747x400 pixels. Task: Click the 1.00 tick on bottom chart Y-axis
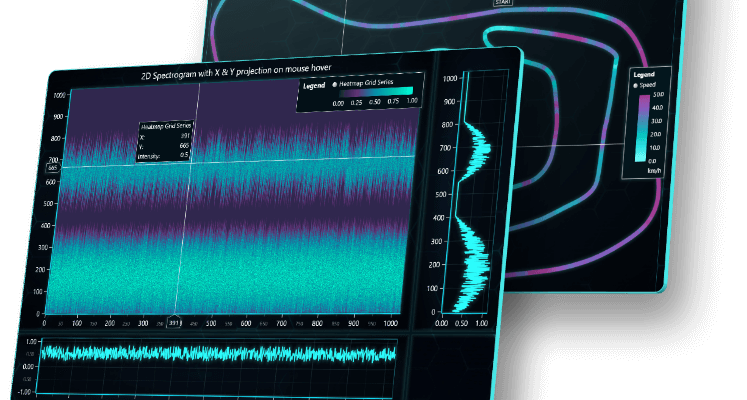pyautogui.click(x=31, y=342)
